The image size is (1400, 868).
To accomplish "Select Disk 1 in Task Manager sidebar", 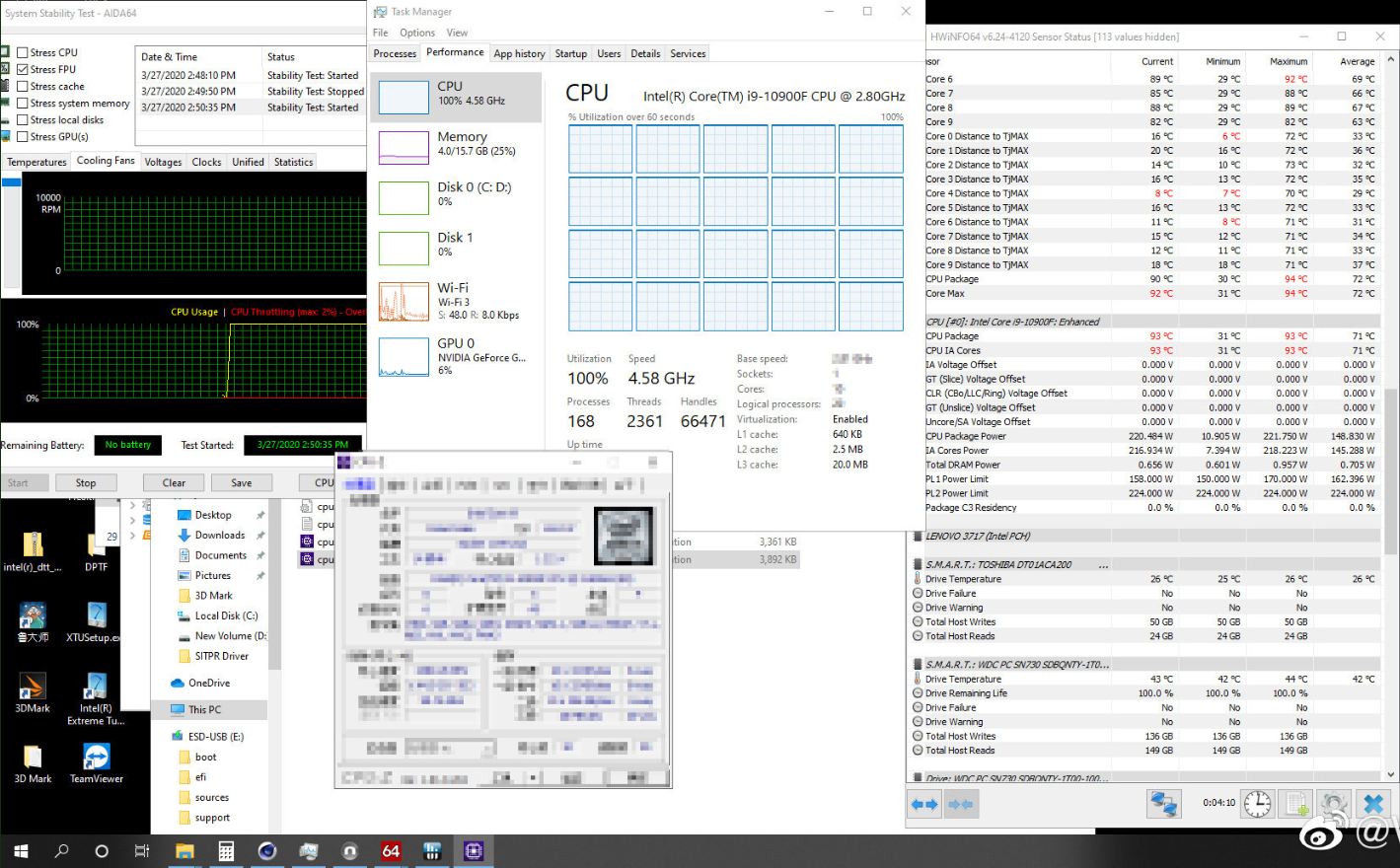I will pos(456,247).
